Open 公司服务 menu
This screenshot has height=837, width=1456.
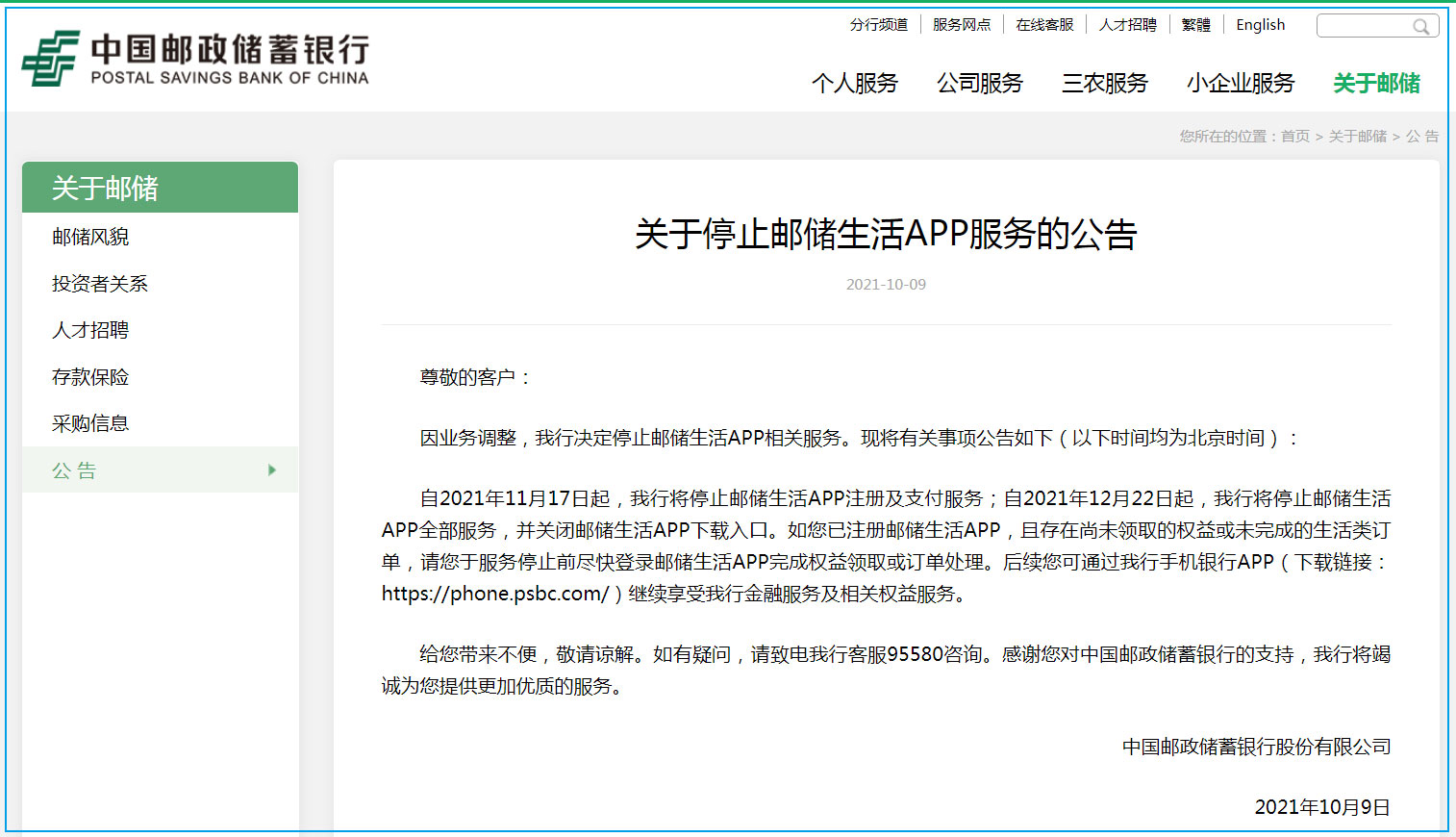pyautogui.click(x=980, y=84)
